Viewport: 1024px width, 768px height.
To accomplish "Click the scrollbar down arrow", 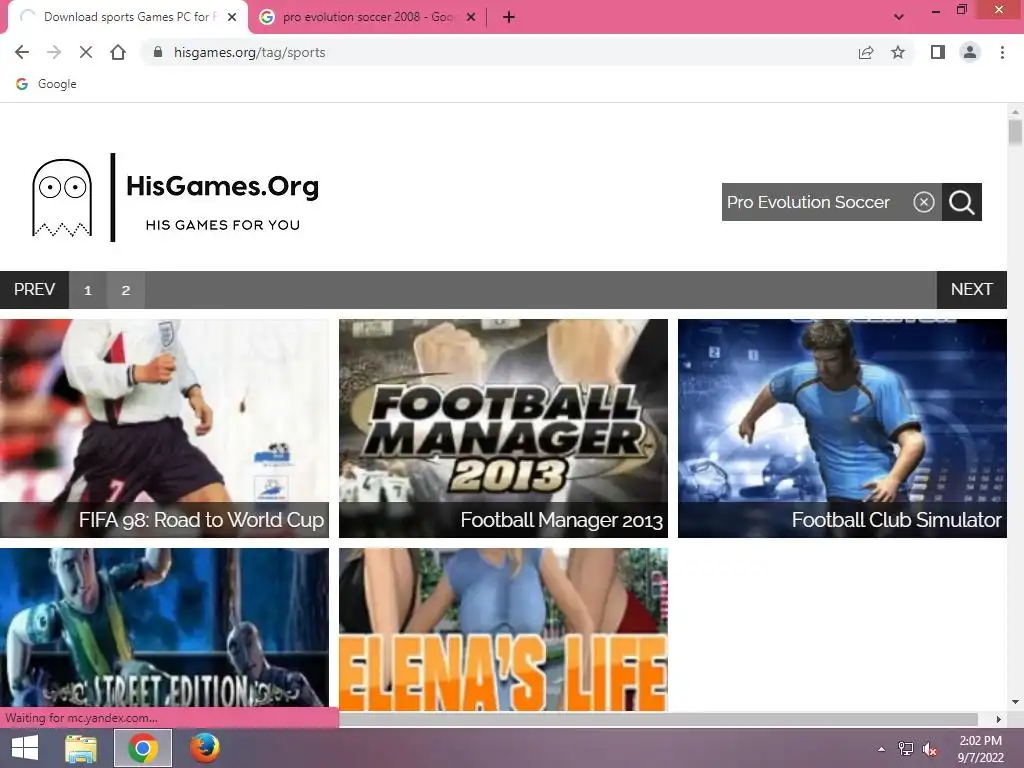I will [1015, 702].
